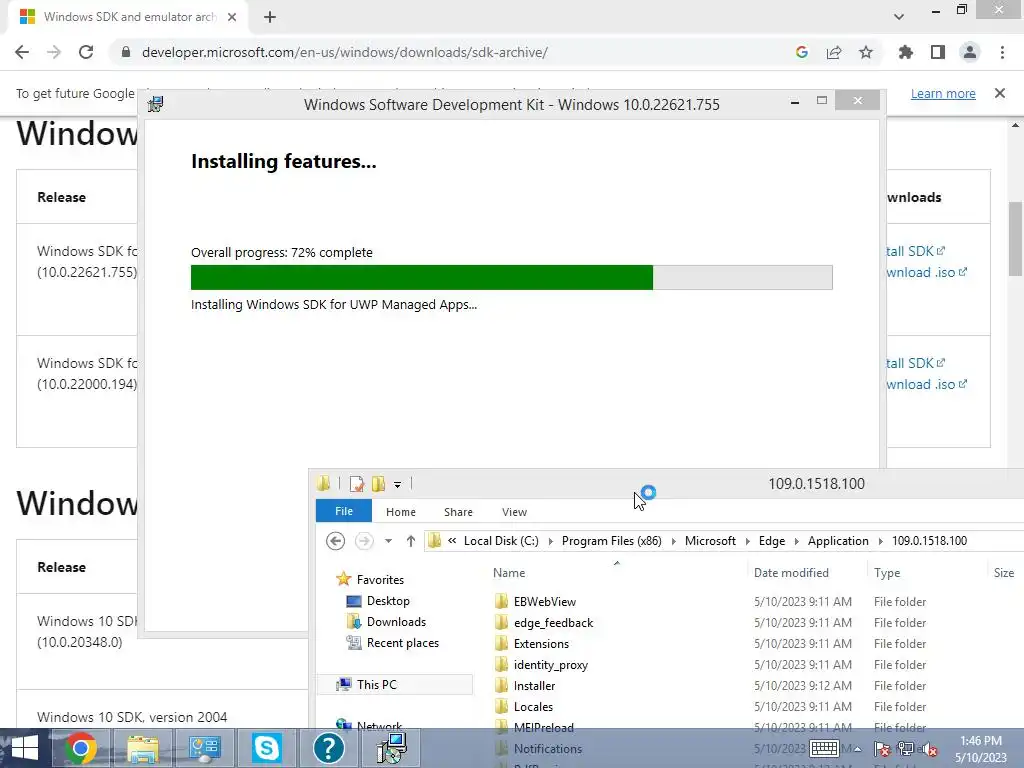Select Recent places in navigation pane
Screen dimensions: 1024x768
coord(402,643)
